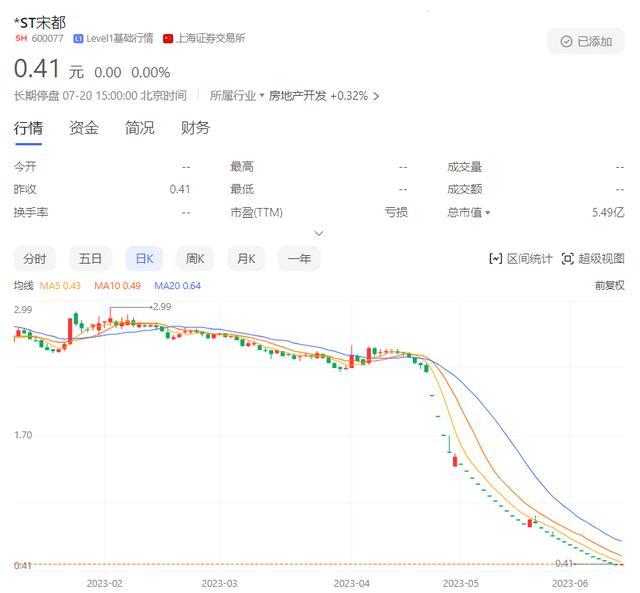Screen dimensions: 640x593
Task: Open the 区间统计 range statistics tool
Action: tap(520, 259)
